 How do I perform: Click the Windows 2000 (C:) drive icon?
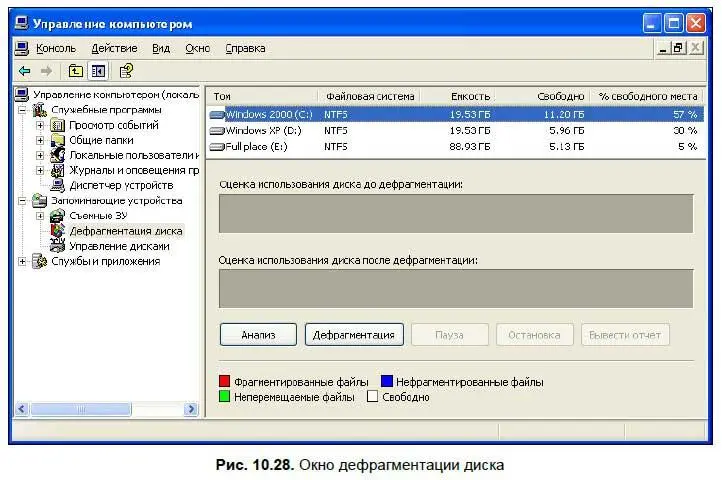point(217,114)
